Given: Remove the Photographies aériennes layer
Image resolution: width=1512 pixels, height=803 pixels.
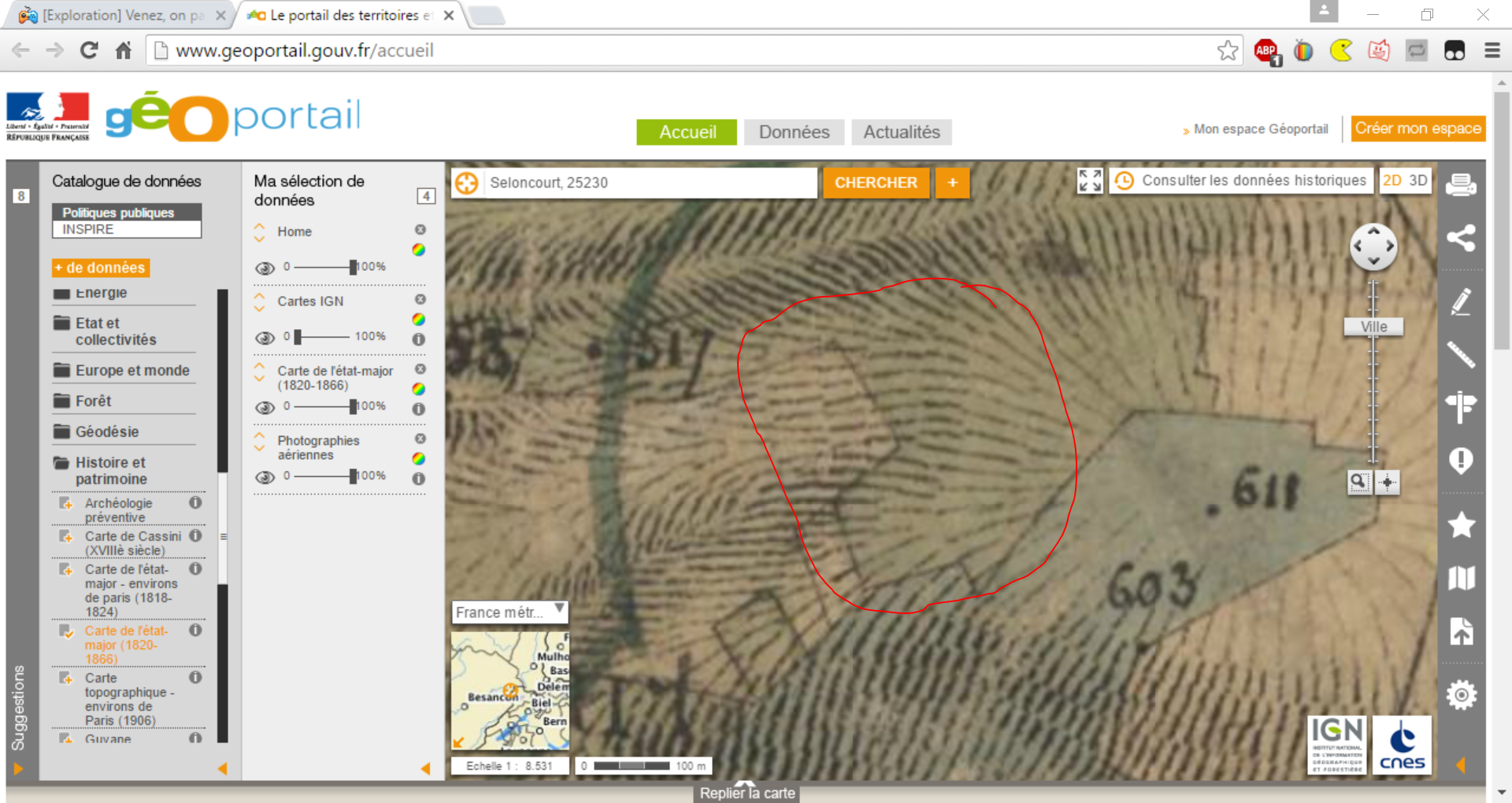Looking at the screenshot, I should [421, 439].
